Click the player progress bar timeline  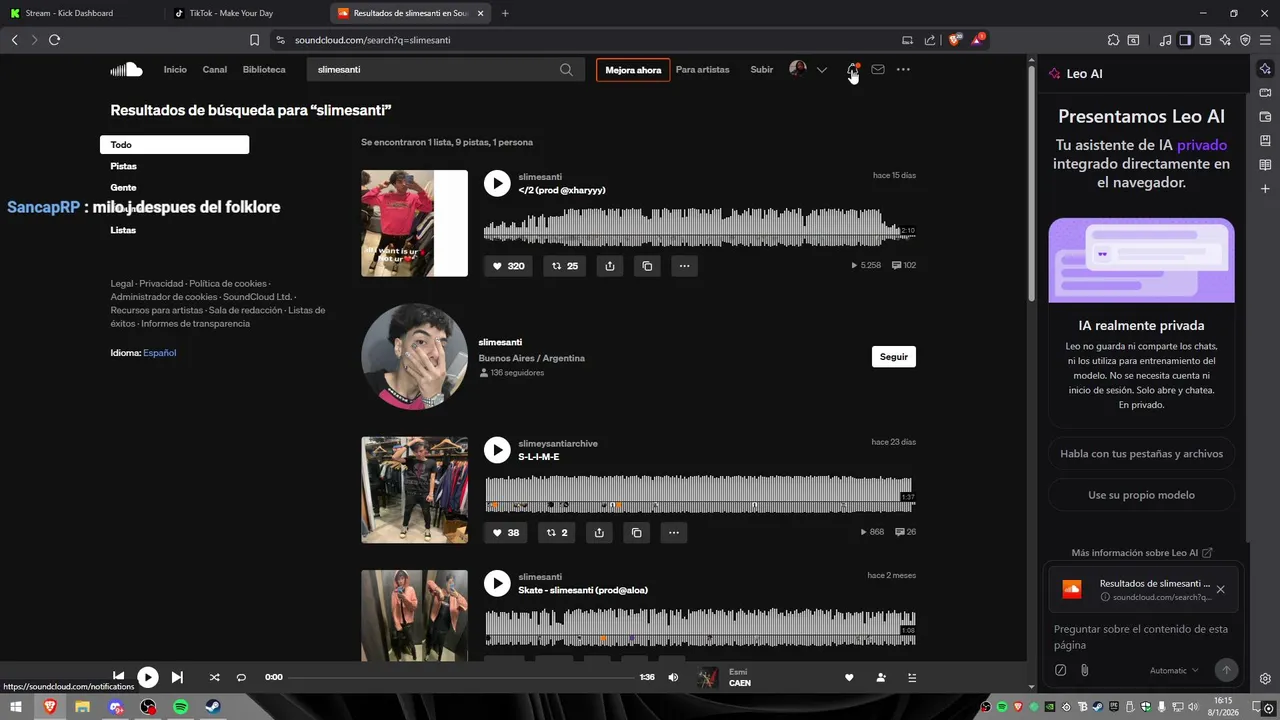[463, 677]
